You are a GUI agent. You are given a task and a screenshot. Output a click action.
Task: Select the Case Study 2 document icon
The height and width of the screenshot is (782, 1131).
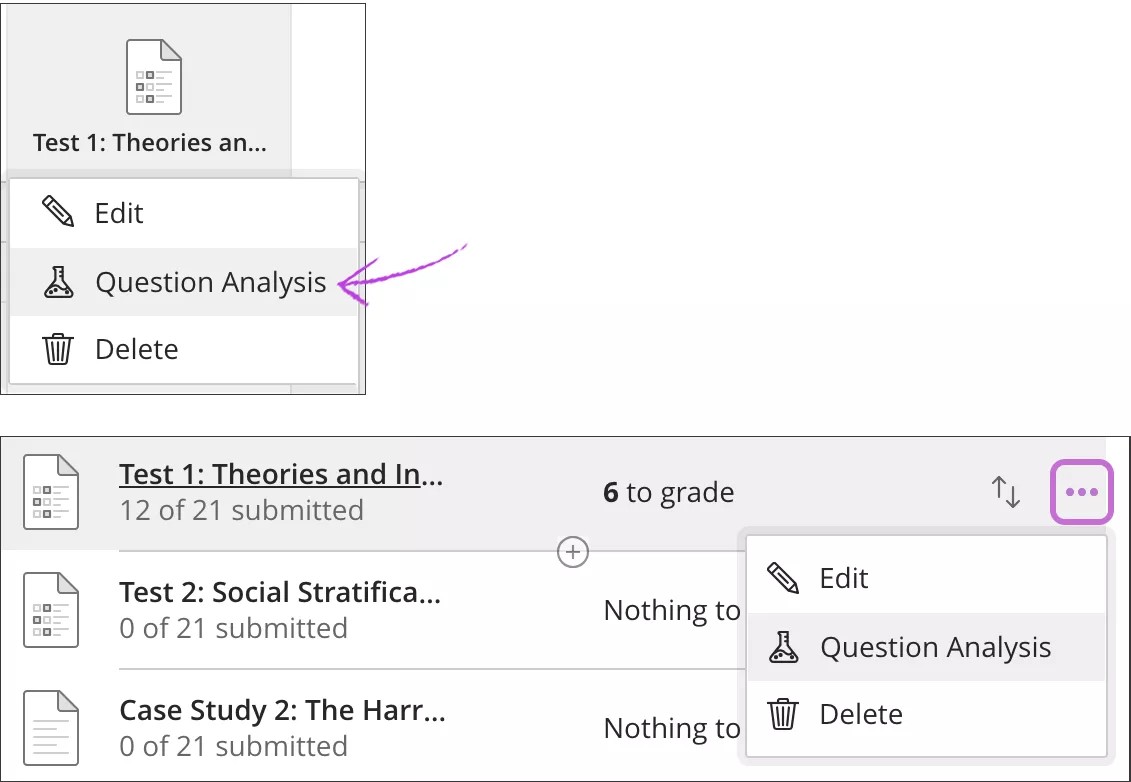[51, 727]
